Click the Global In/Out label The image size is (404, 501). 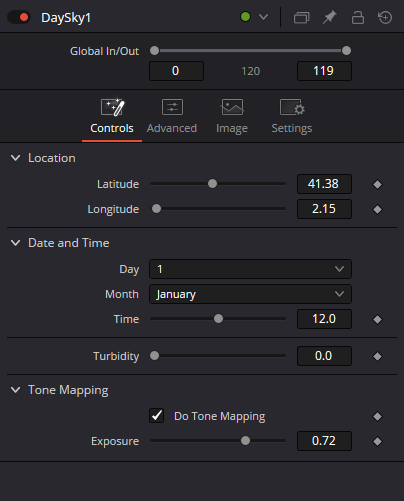[104, 51]
